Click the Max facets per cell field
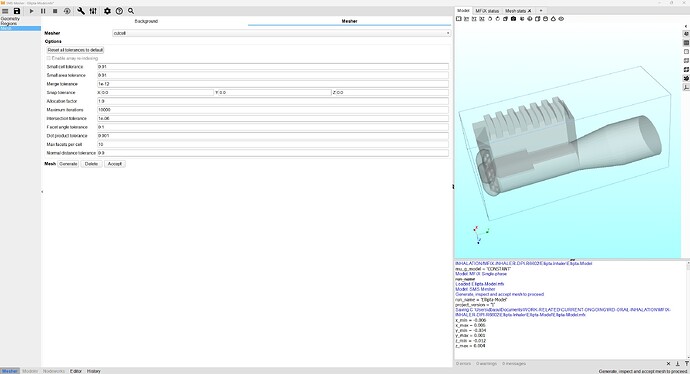 coord(273,144)
